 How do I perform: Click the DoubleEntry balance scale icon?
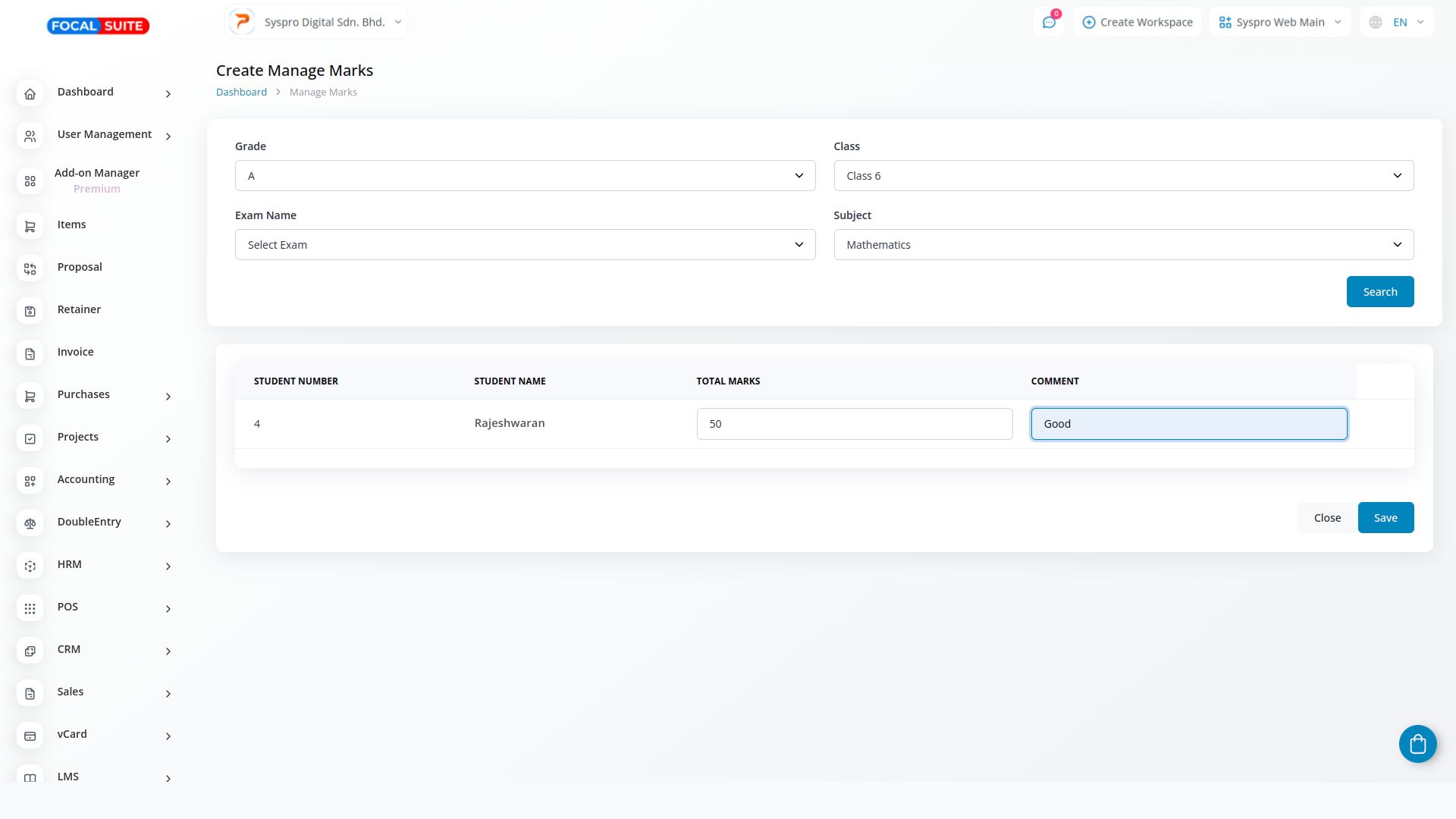click(x=30, y=524)
